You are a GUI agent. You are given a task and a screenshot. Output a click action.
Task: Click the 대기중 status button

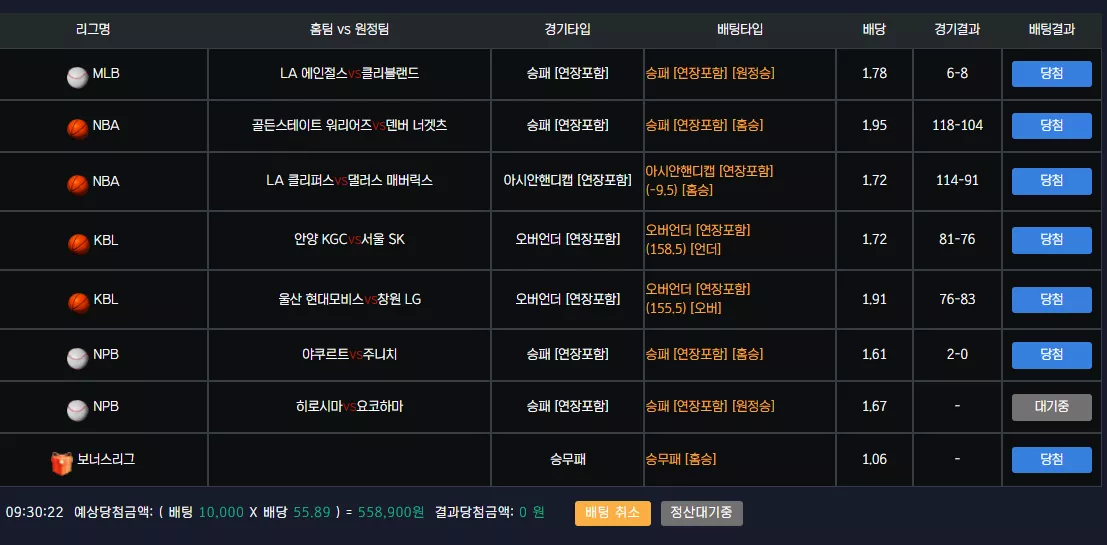pyautogui.click(x=1051, y=407)
